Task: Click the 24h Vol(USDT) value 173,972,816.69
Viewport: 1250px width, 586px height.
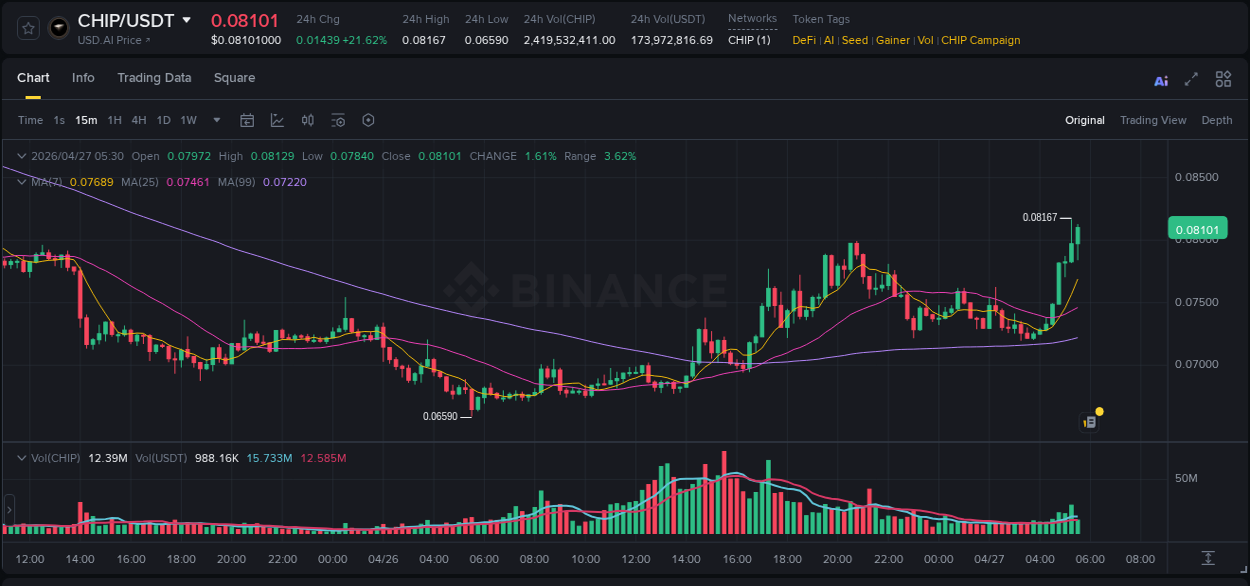Action: 672,40
